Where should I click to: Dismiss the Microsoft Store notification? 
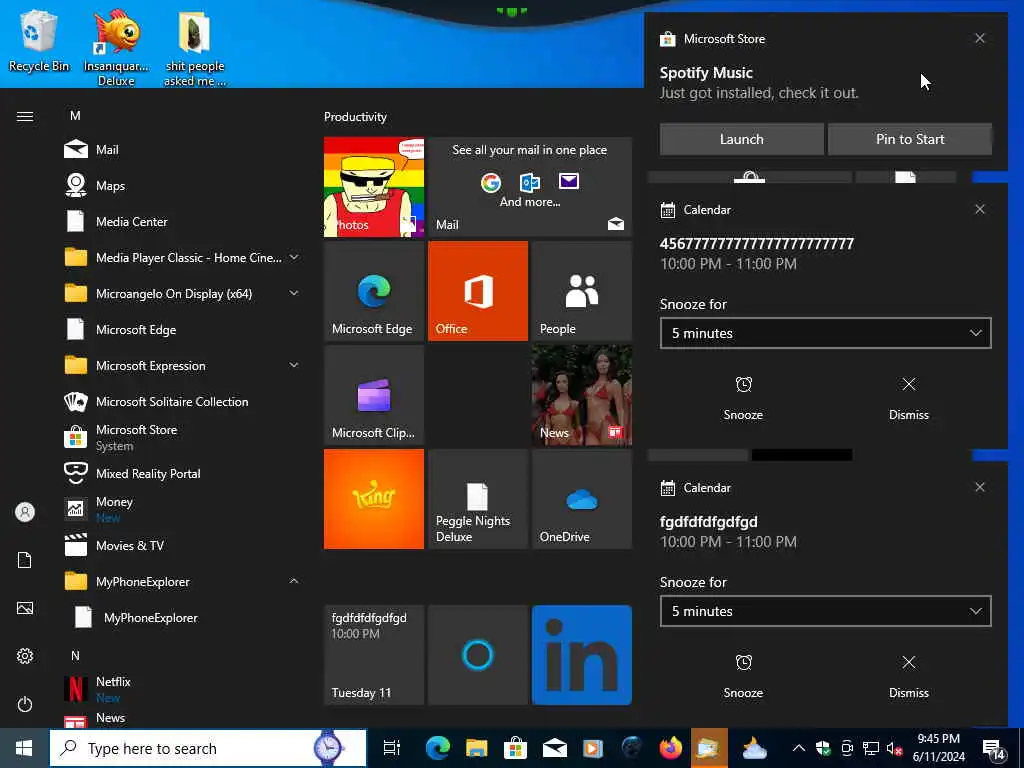[980, 39]
